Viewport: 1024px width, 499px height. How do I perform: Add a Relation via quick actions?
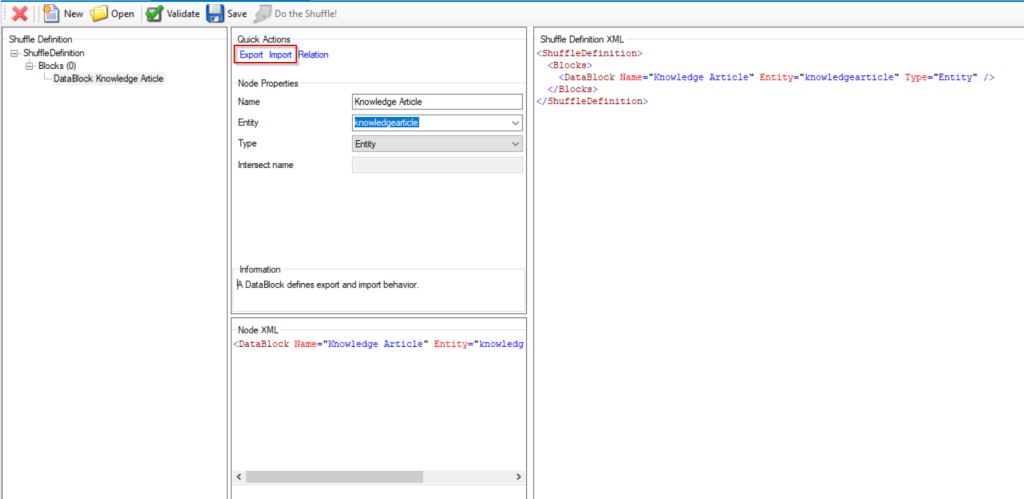click(x=313, y=54)
